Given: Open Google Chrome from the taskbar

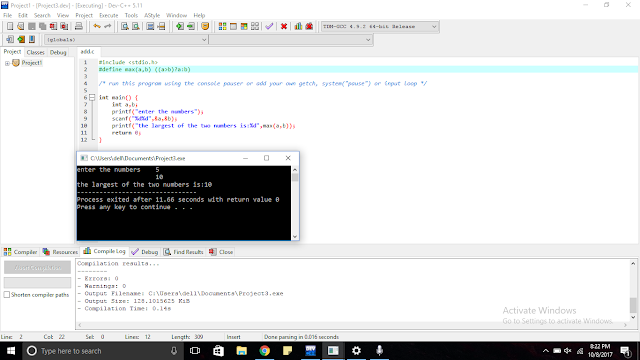Looking at the screenshot, I should [264, 351].
